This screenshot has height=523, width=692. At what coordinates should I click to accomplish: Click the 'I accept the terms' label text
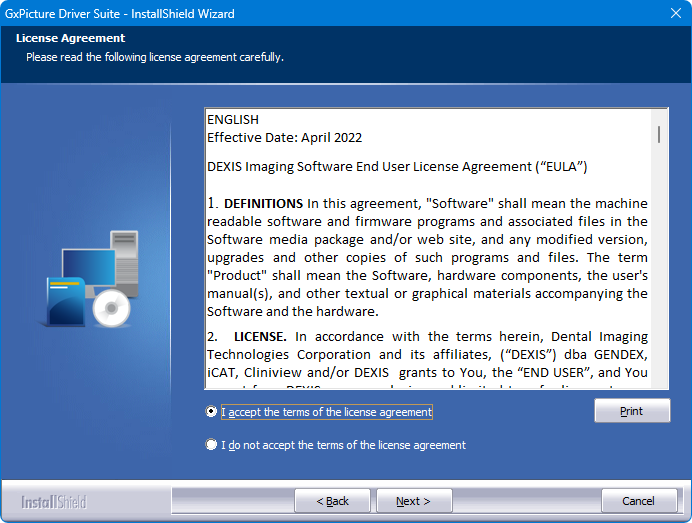327,412
